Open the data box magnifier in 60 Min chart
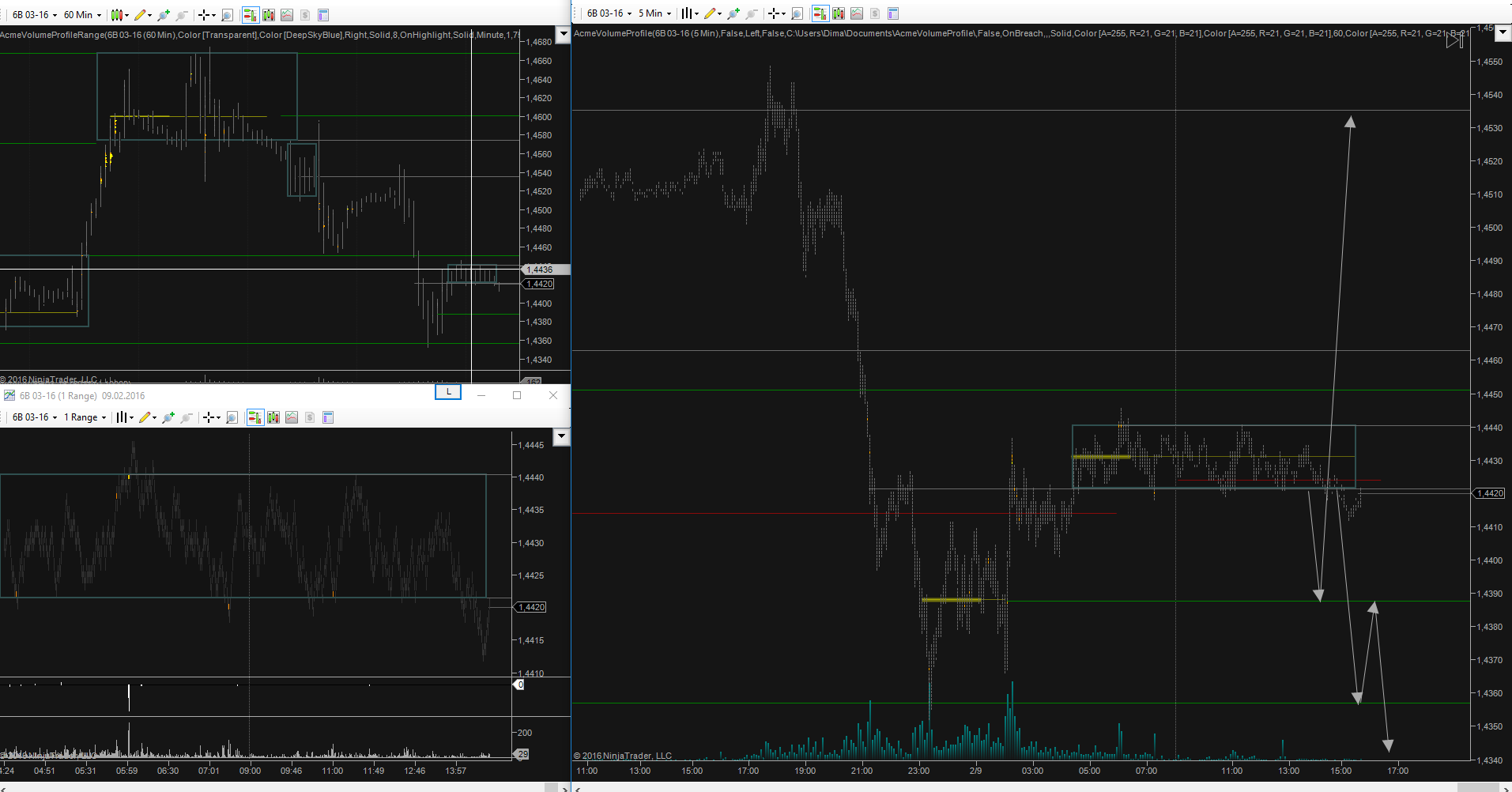This screenshot has height=792, width=1512. 228,15
